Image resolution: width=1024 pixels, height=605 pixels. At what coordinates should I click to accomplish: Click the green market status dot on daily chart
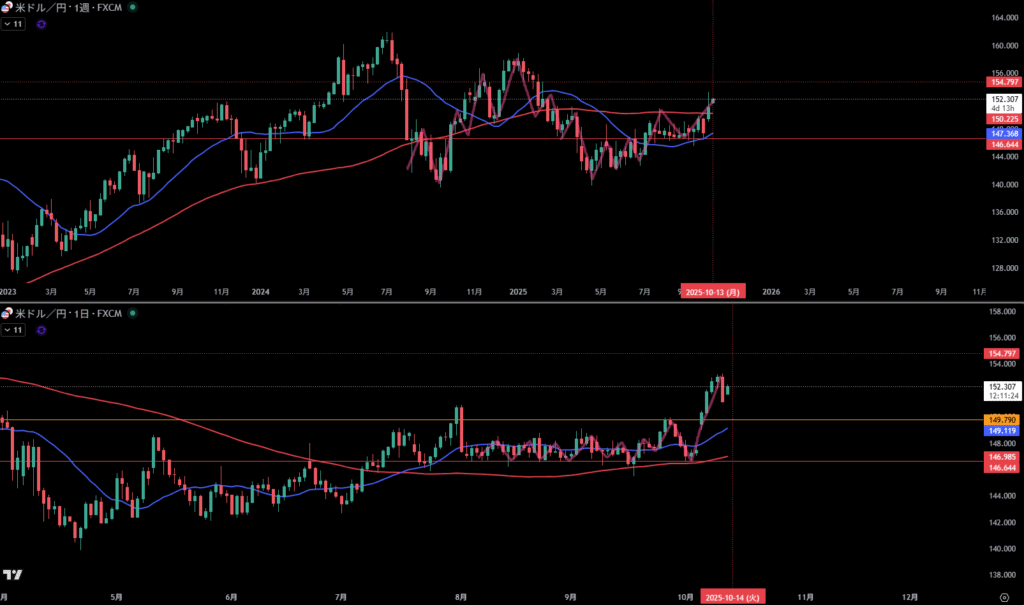(135, 314)
